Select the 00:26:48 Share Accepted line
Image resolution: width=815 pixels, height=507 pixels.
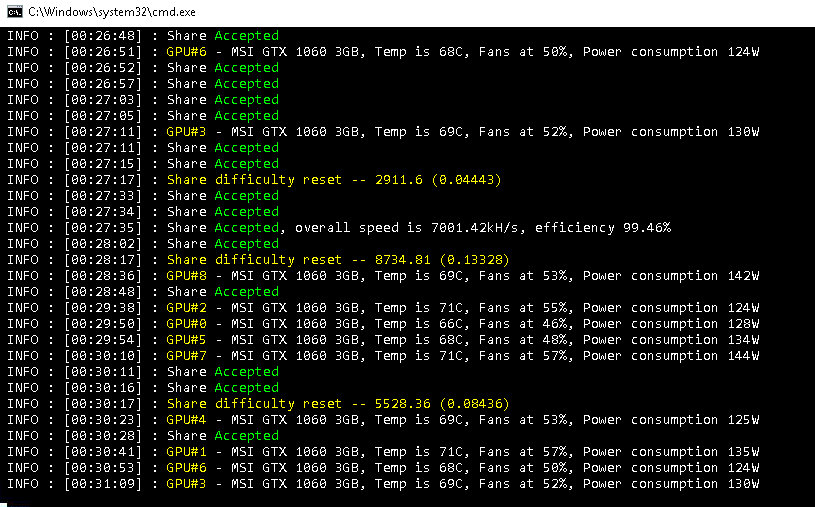[x=143, y=36]
